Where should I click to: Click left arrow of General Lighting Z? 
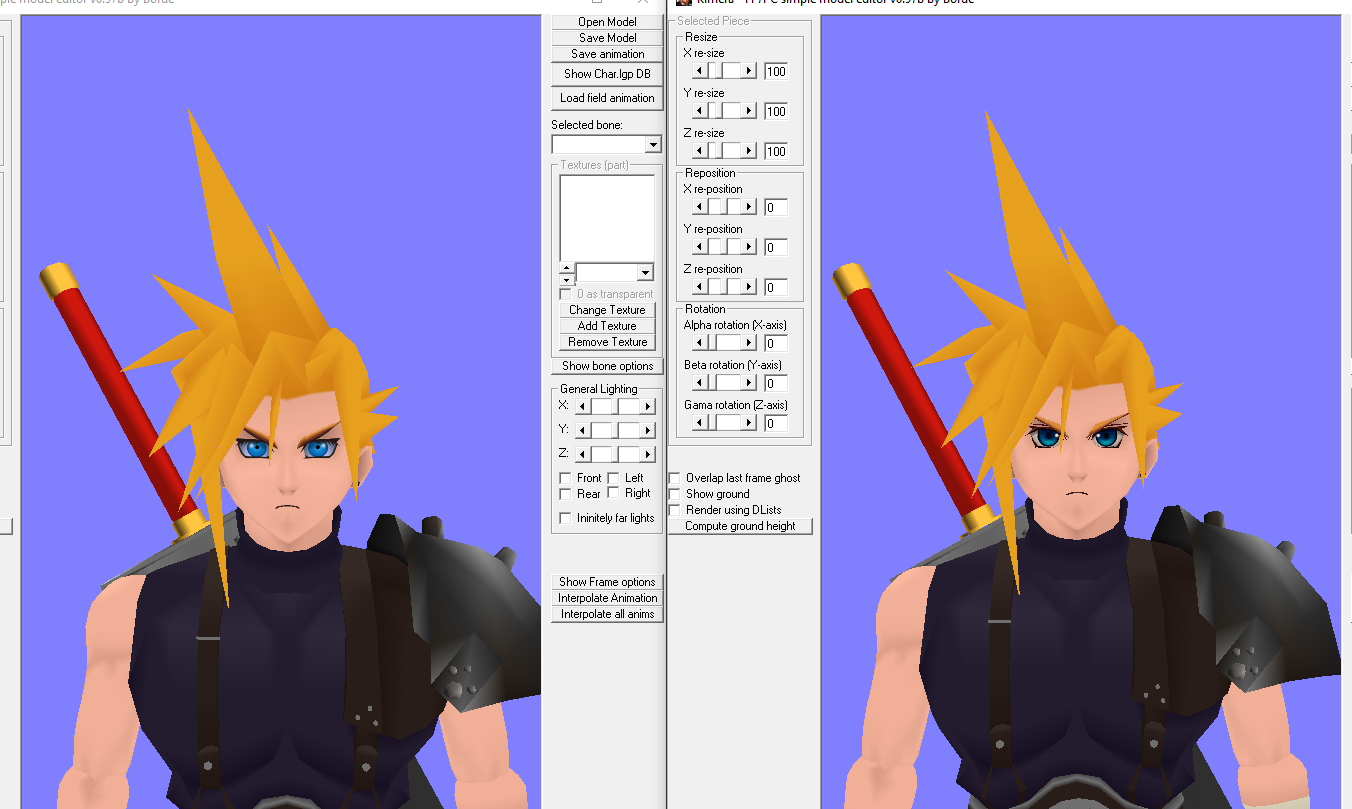tap(583, 454)
